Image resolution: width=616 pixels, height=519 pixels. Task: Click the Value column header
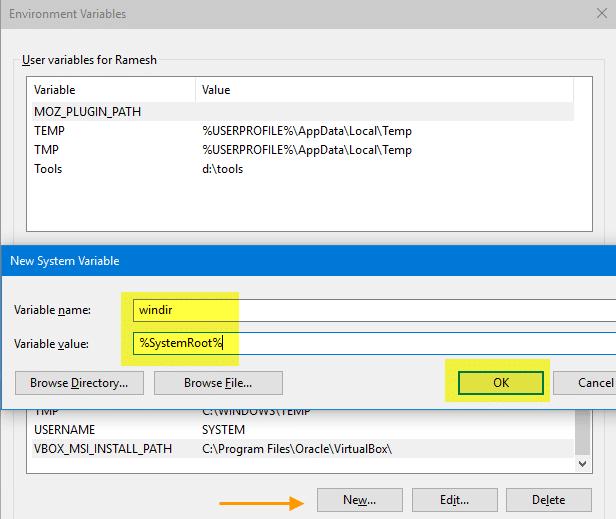click(x=384, y=90)
